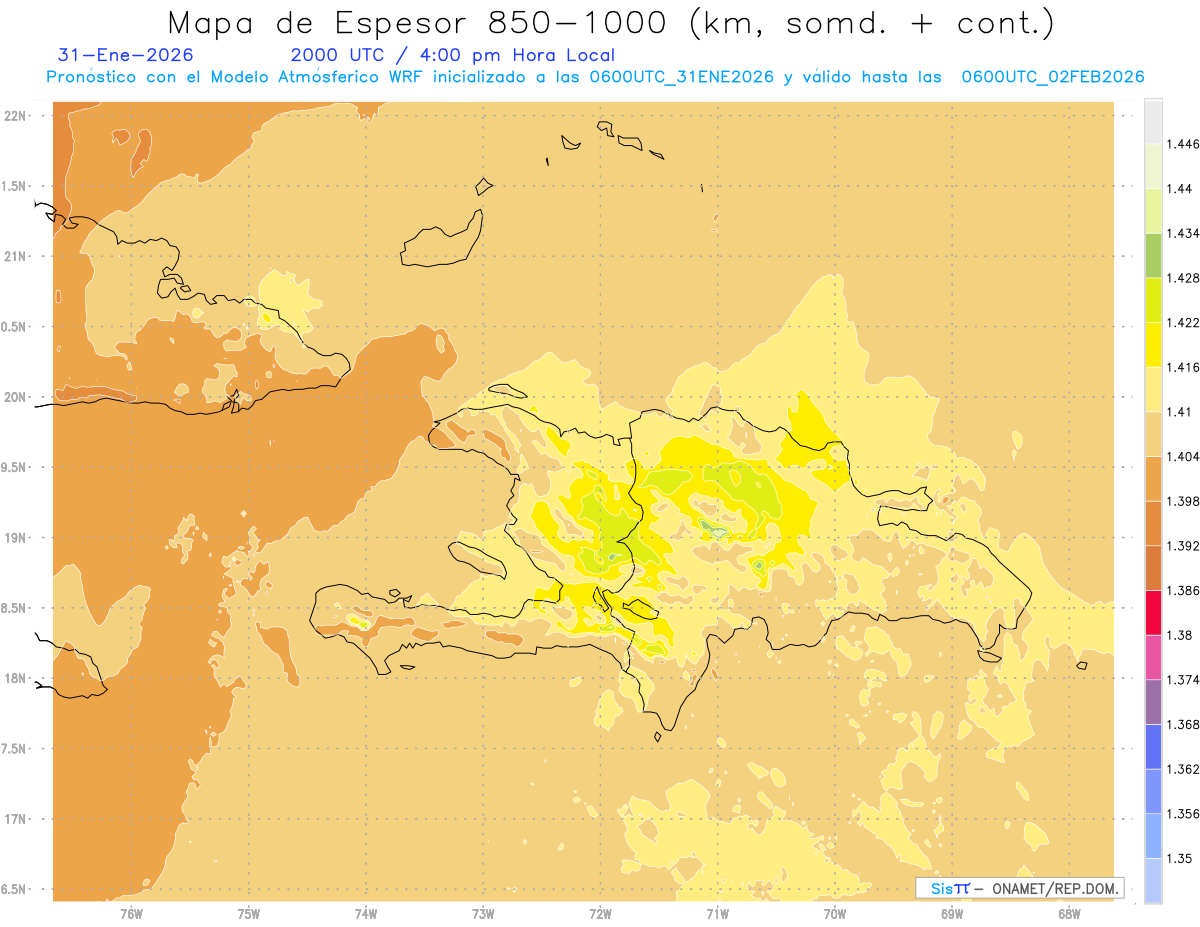The height and width of the screenshot is (927, 1200).
Task: Click the 75W longitude label
Action: [249, 914]
